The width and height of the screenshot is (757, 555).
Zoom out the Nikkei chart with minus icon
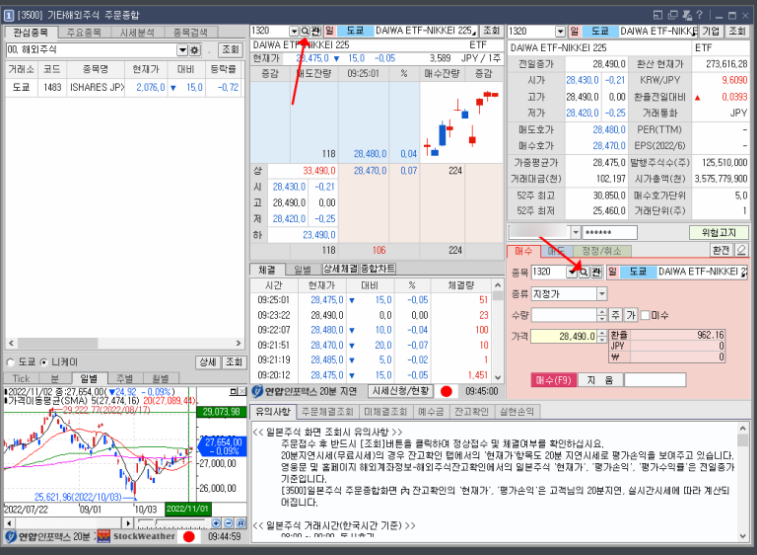(x=228, y=523)
